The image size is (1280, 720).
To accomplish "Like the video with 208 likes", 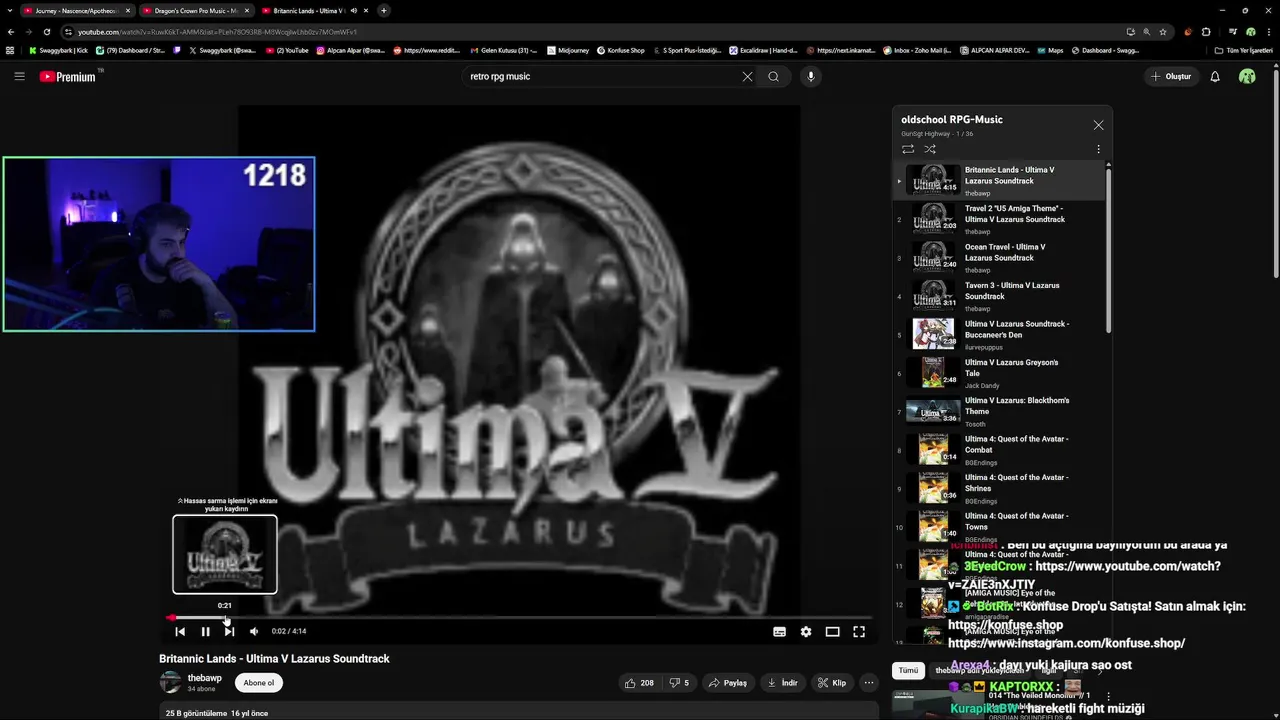I will pos(638,683).
